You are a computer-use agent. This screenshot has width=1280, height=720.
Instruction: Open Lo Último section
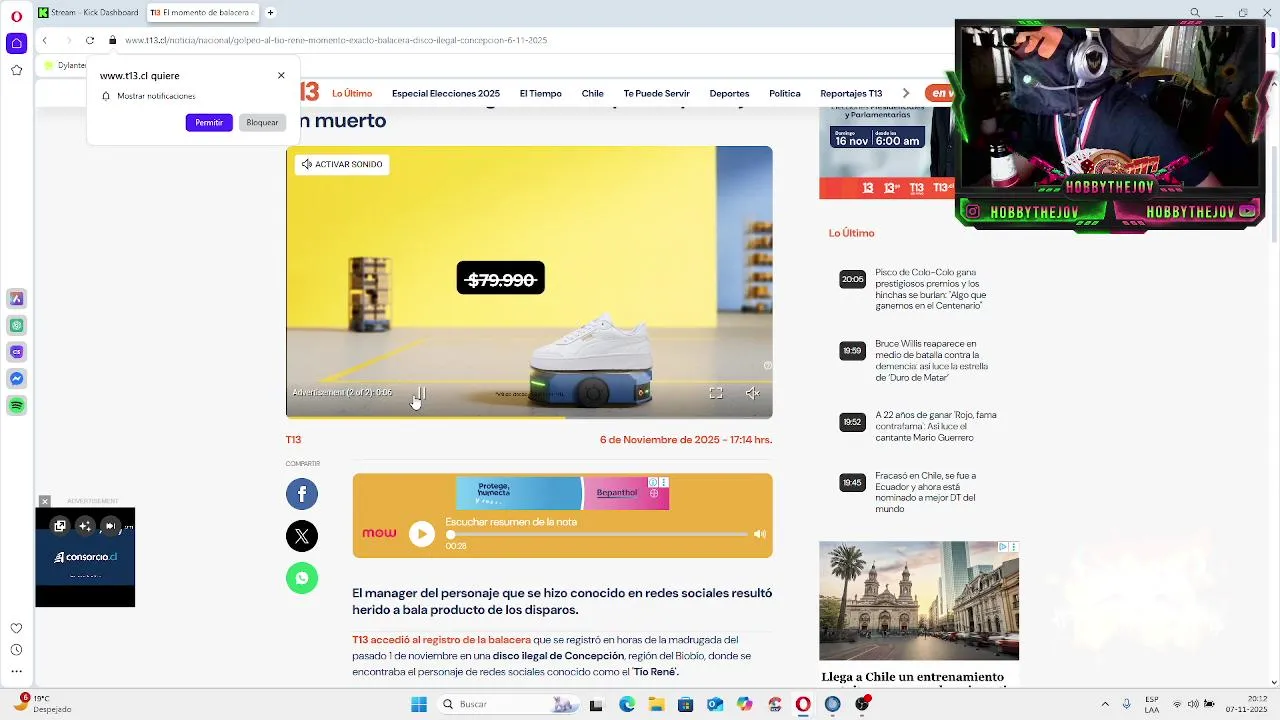click(x=352, y=93)
